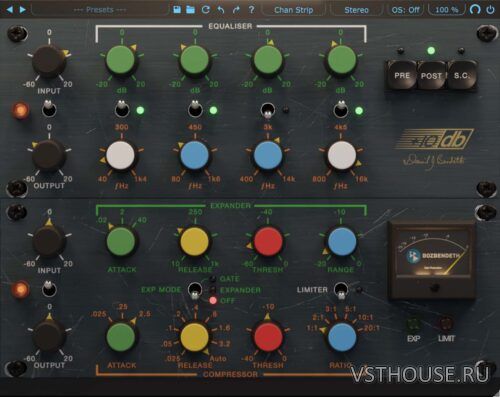Image resolution: width=500 pixels, height=397 pixels.
Task: Save preset with the floppy disk icon
Action: [x=177, y=10]
